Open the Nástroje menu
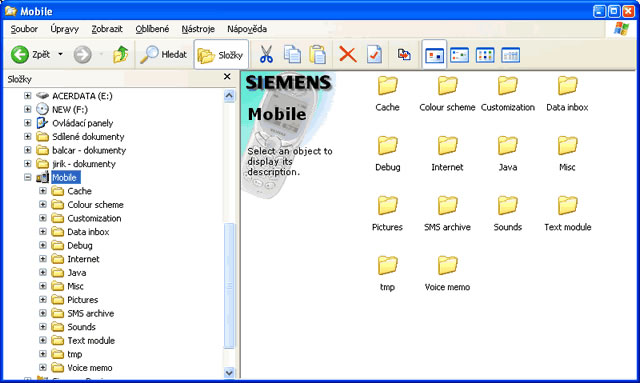Screen dimensions: 640x383 (198, 29)
